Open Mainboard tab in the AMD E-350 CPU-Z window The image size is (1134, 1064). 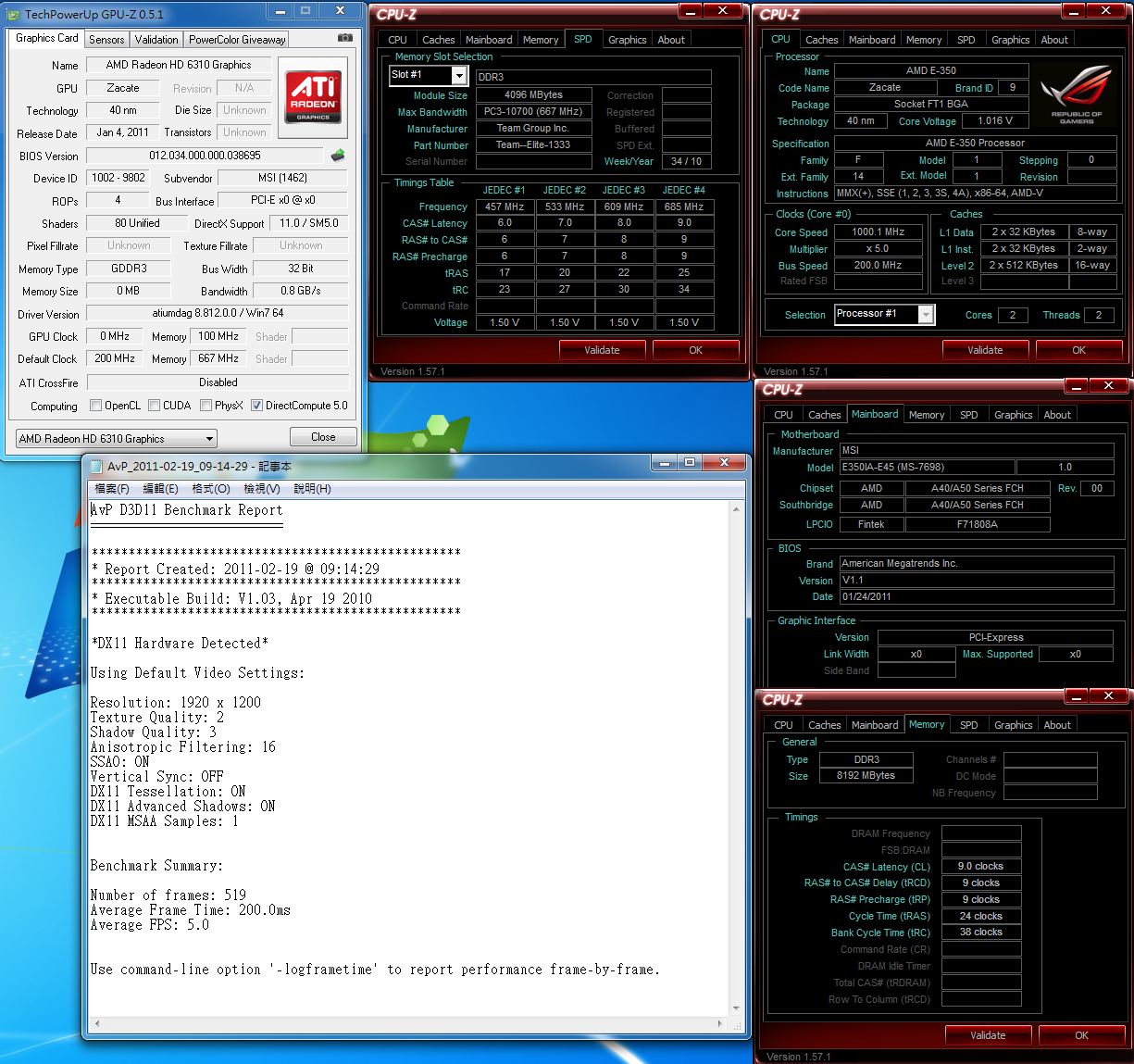(x=872, y=40)
